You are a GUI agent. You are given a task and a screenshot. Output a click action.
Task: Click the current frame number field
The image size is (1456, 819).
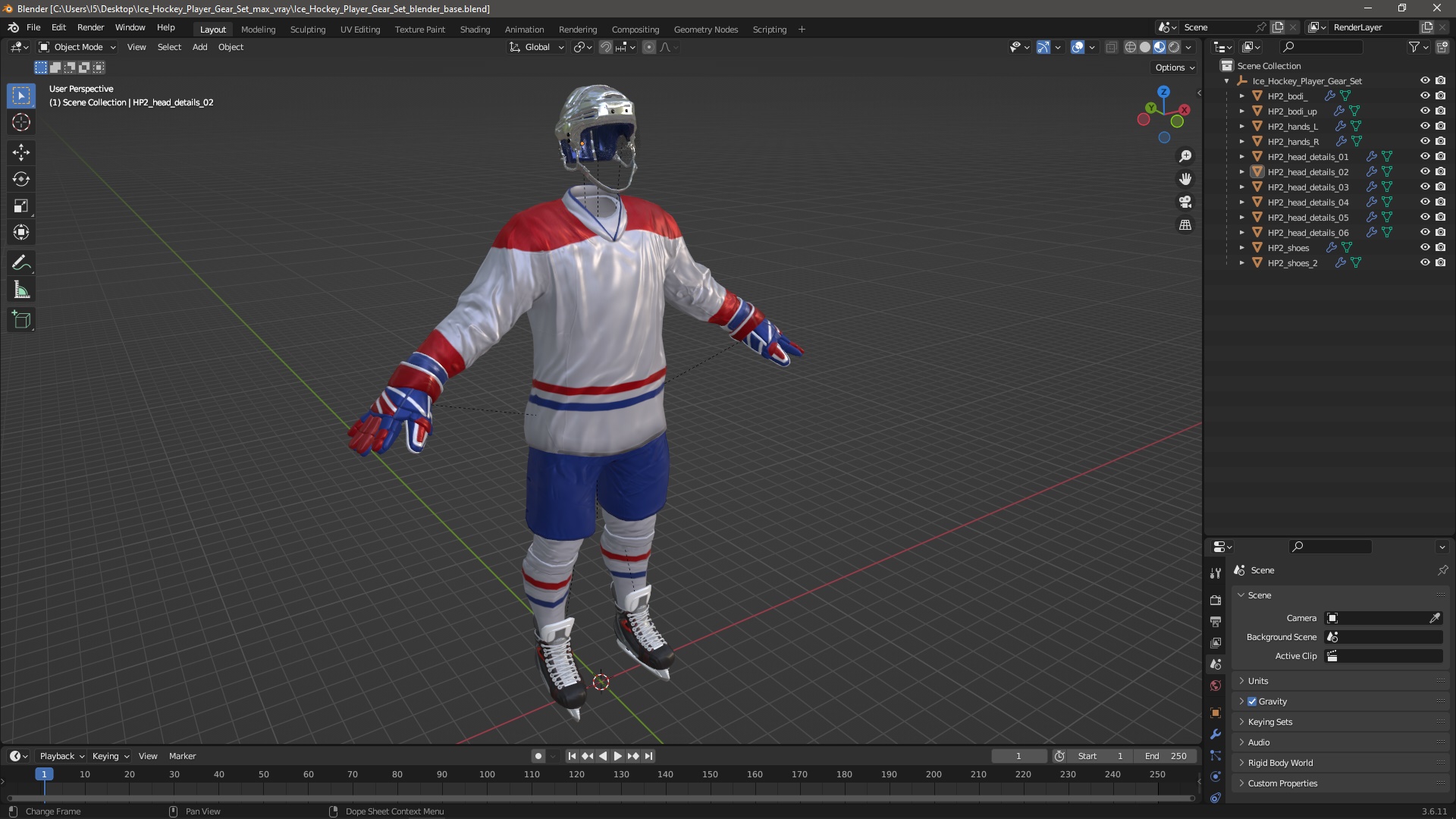1018,756
